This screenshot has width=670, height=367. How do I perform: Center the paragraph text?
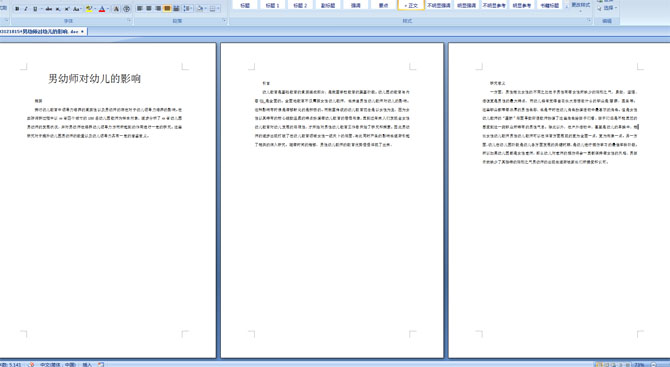[149, 9]
